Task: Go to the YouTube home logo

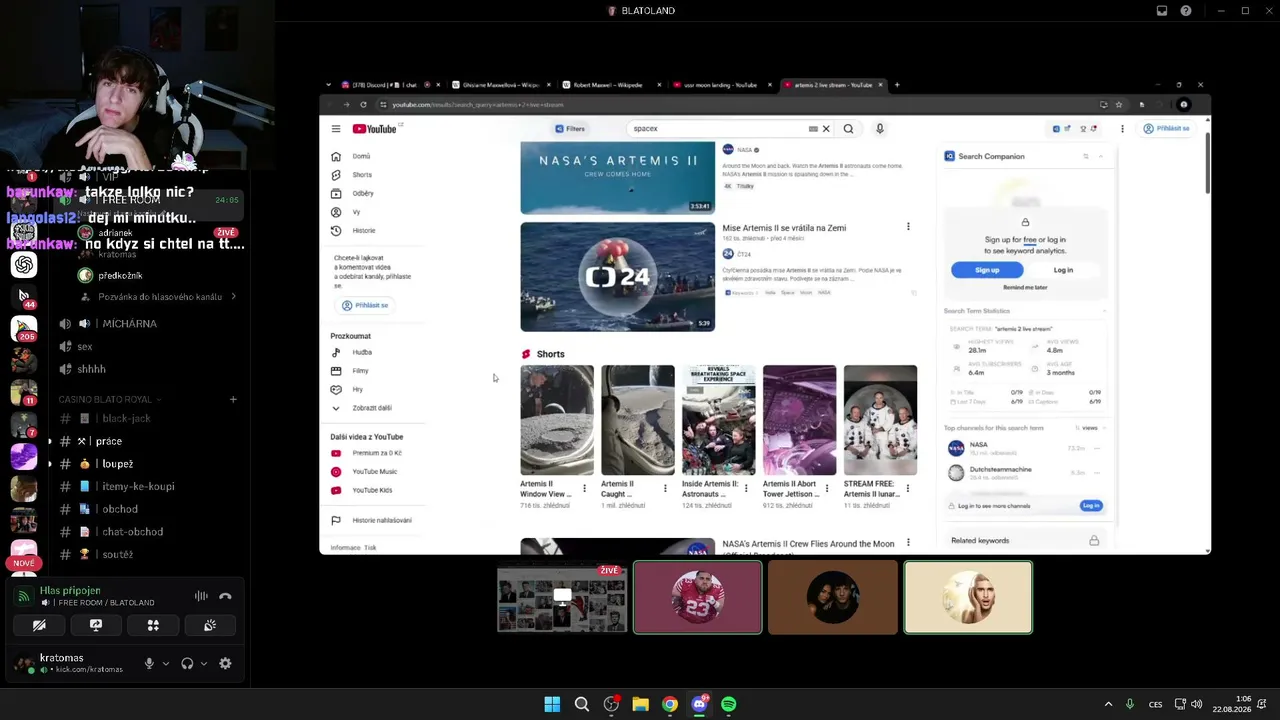Action: point(375,129)
